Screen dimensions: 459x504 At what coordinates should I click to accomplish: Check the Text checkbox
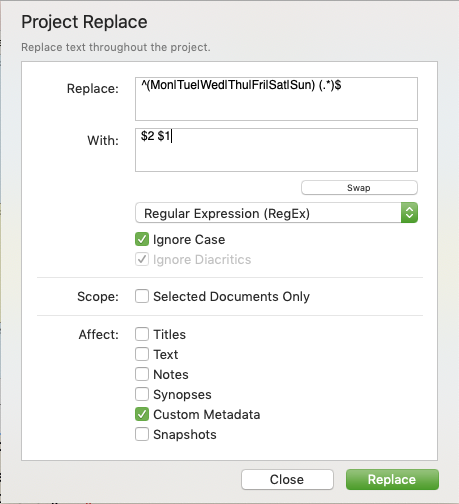[x=142, y=354]
